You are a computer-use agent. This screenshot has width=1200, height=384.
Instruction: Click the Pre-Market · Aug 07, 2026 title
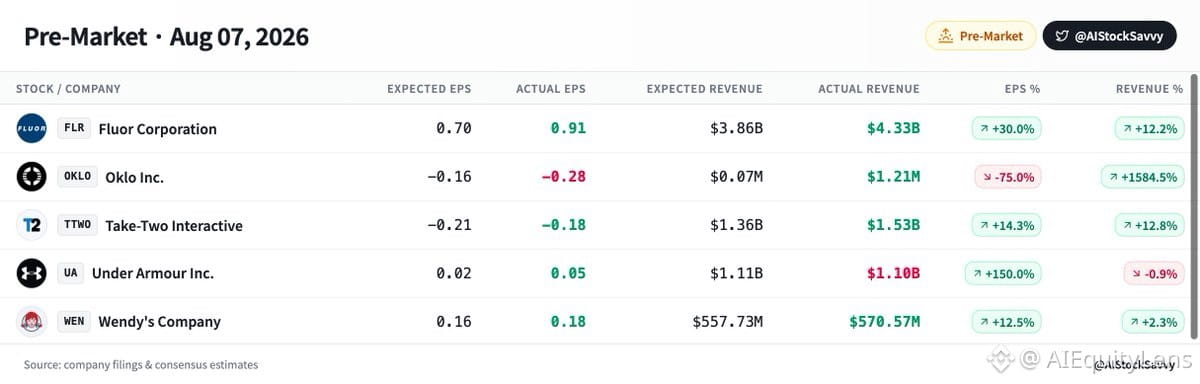167,37
